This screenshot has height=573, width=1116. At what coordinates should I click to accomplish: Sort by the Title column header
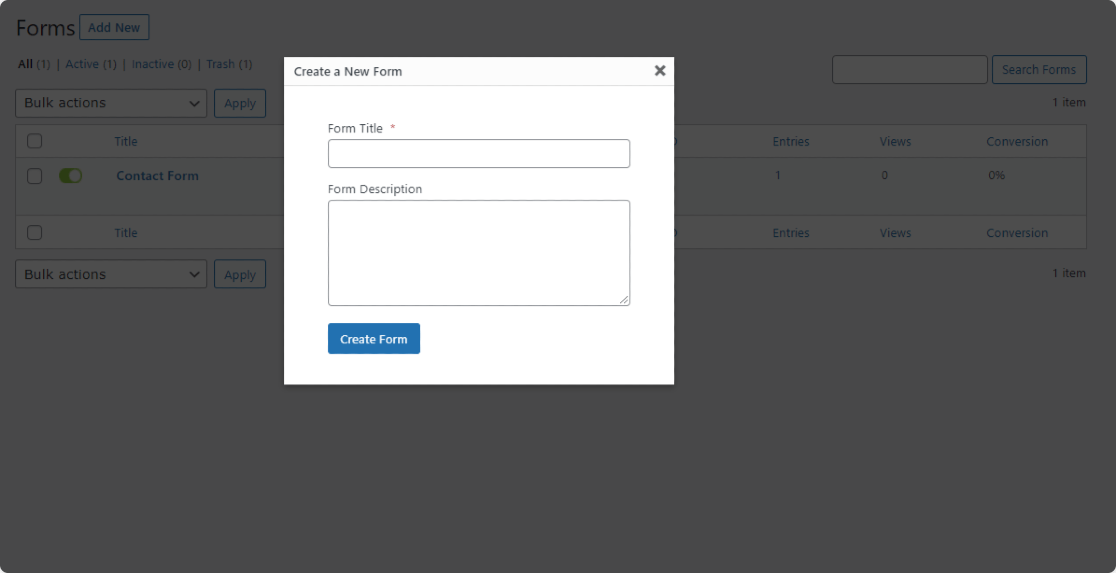[x=126, y=142]
